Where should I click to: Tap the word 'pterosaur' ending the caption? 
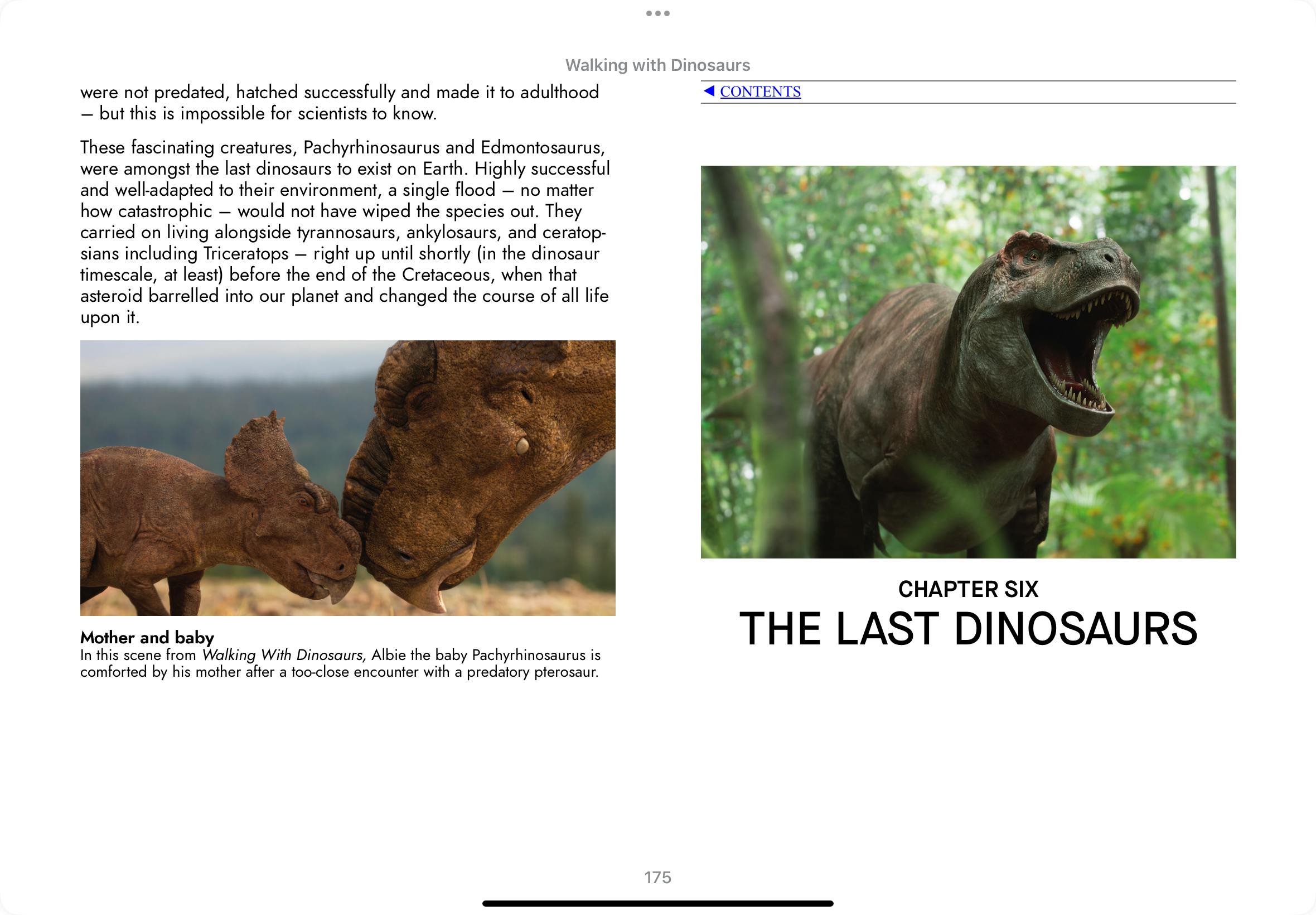(565, 672)
